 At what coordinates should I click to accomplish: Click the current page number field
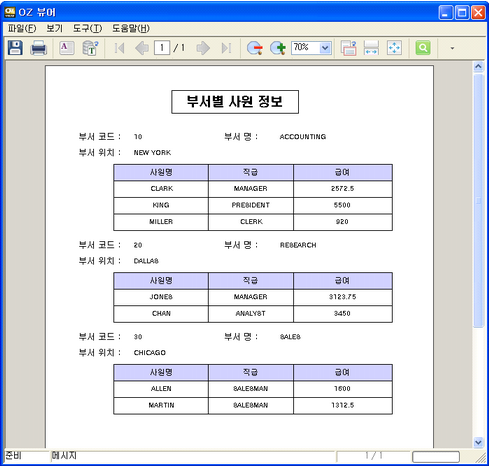162,48
